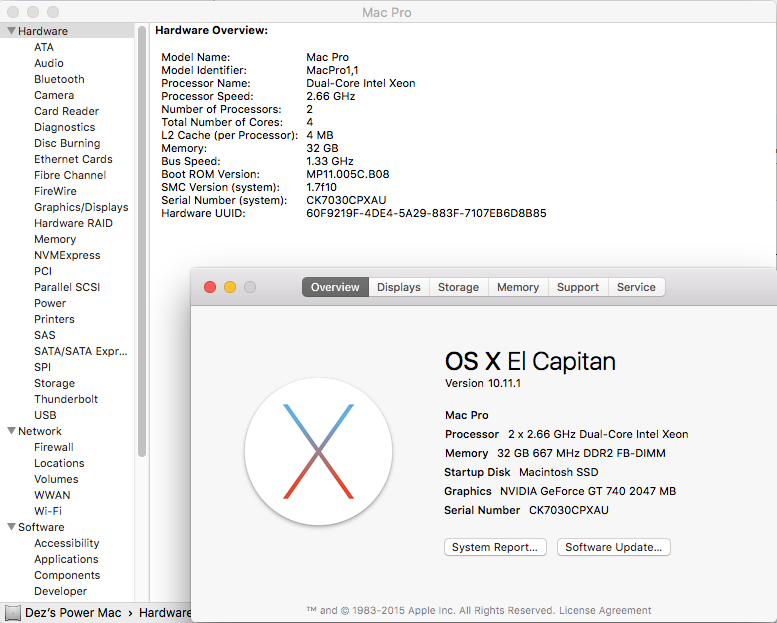This screenshot has height=623, width=777.
Task: Click the Boot ROM Version value MP11.005C.B08
Action: click(347, 174)
